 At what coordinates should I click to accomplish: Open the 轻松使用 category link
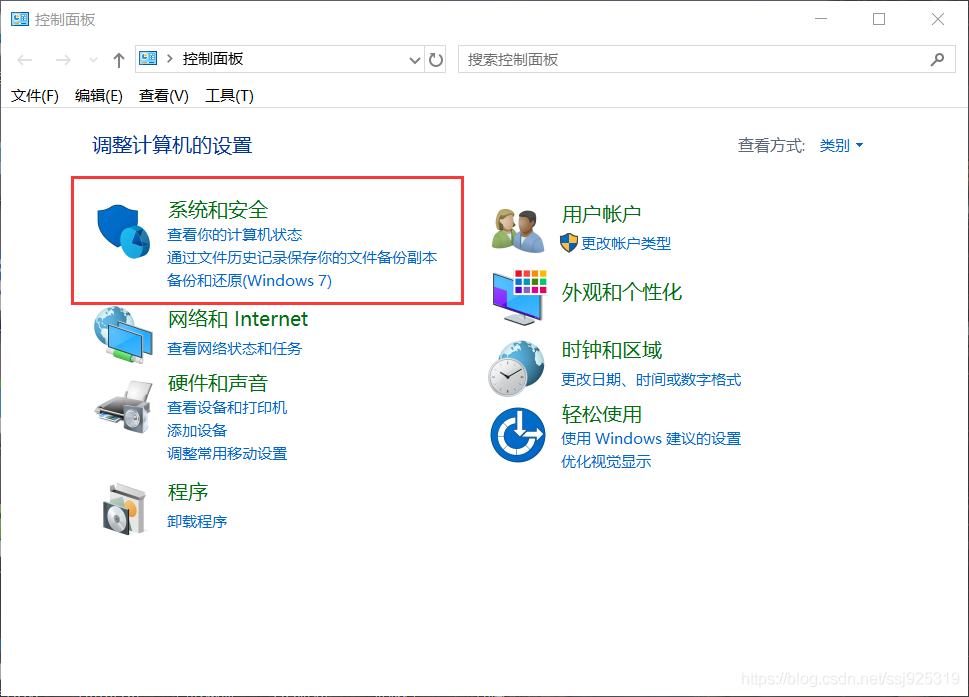[601, 414]
